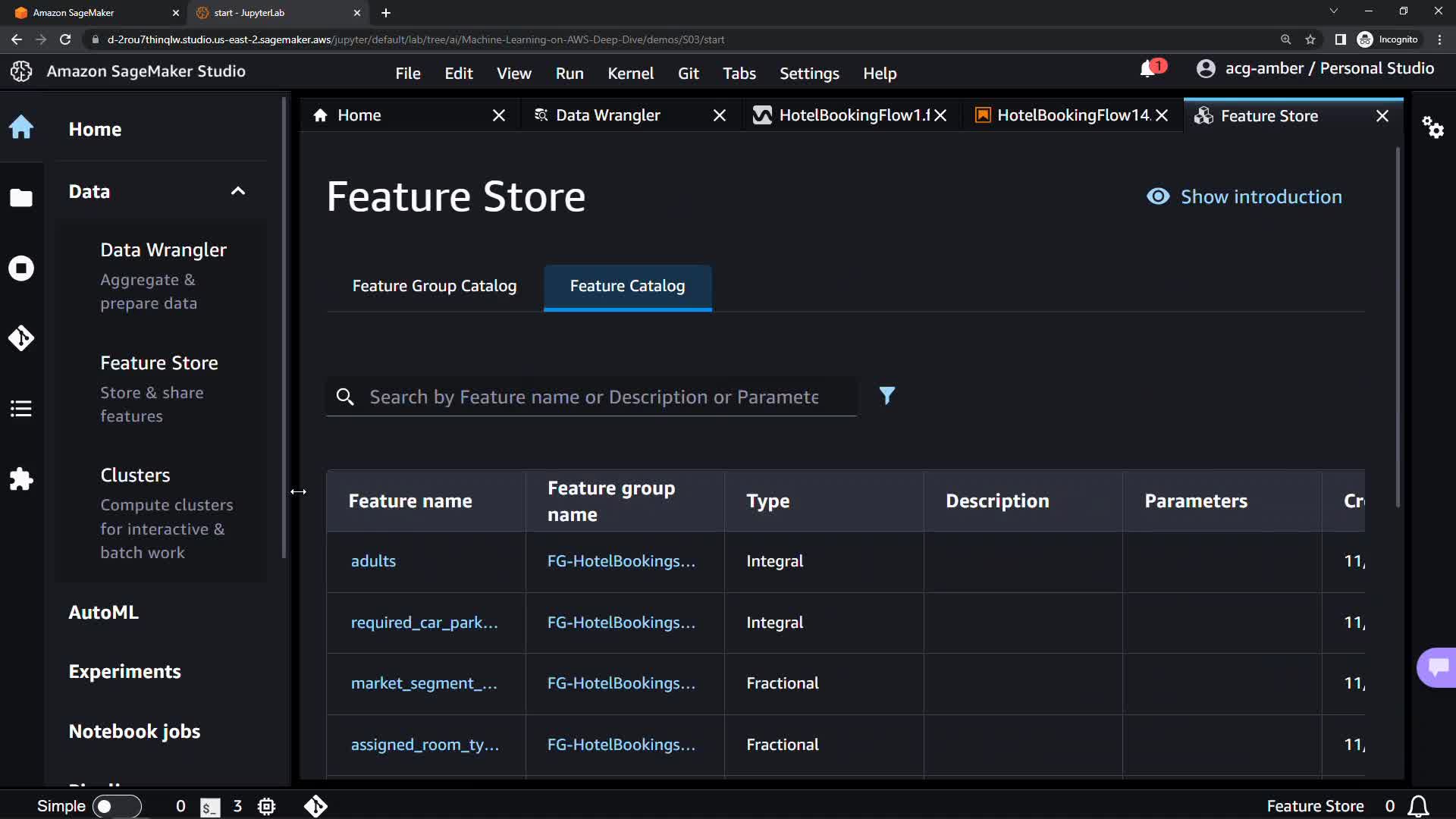1456x819 pixels.
Task: Click the main panel vertical scrollbar
Action: [1398, 326]
